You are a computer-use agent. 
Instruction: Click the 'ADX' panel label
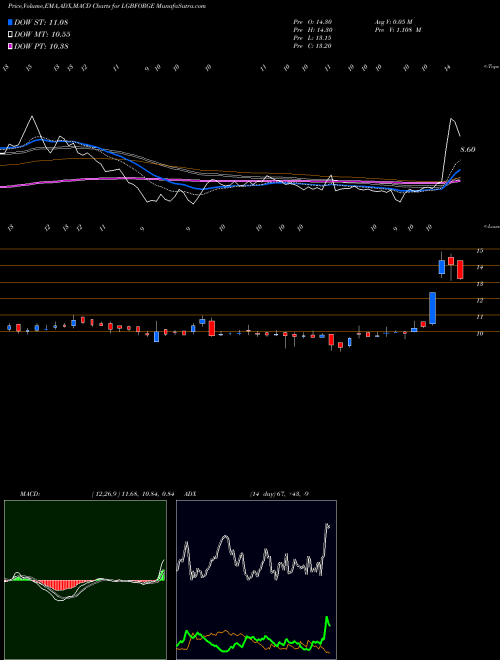coord(190,494)
